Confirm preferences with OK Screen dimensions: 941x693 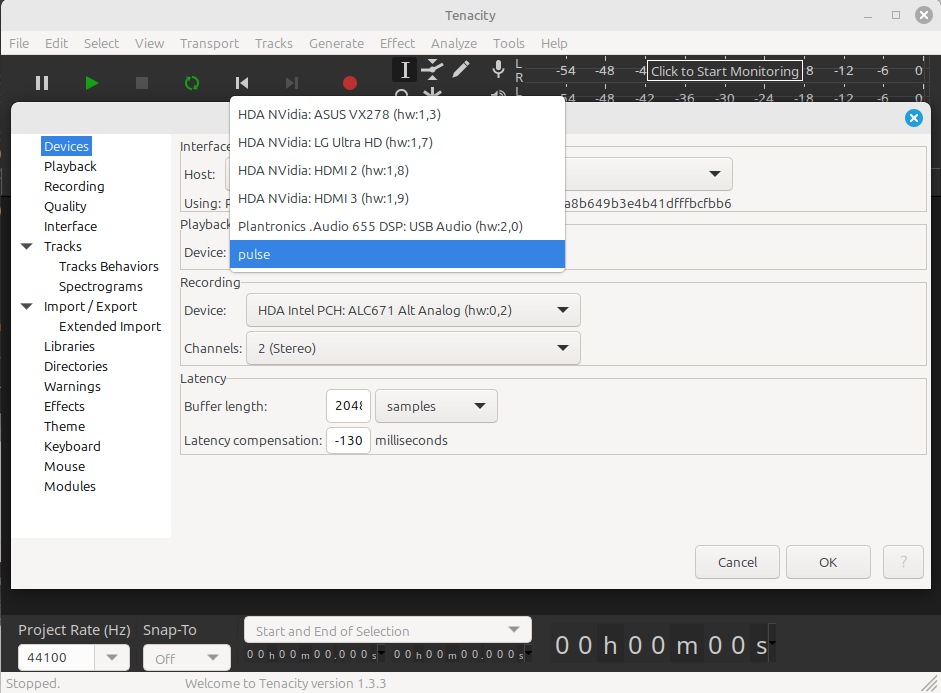828,562
